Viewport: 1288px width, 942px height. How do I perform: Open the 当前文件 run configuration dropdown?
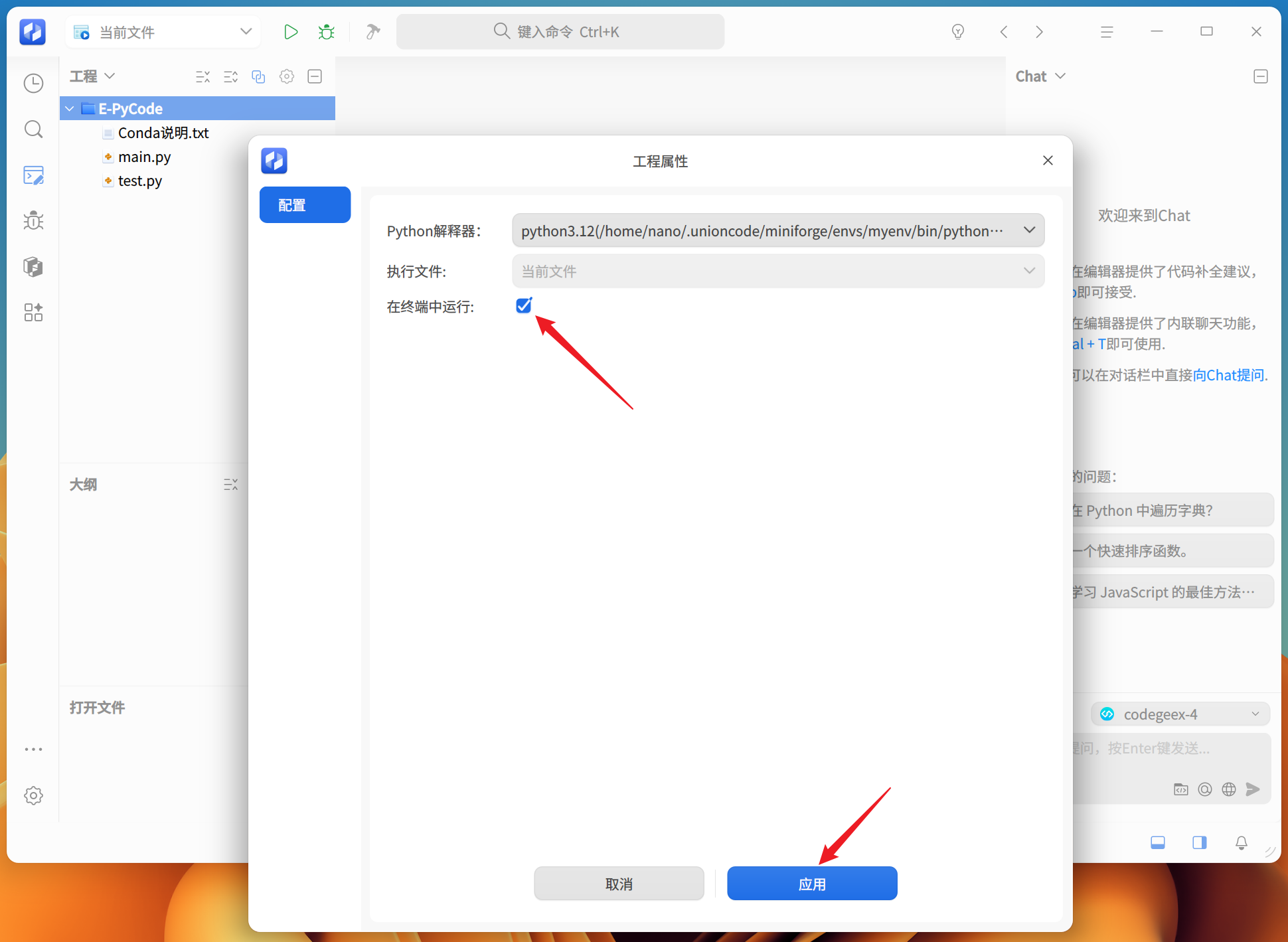[x=163, y=32]
